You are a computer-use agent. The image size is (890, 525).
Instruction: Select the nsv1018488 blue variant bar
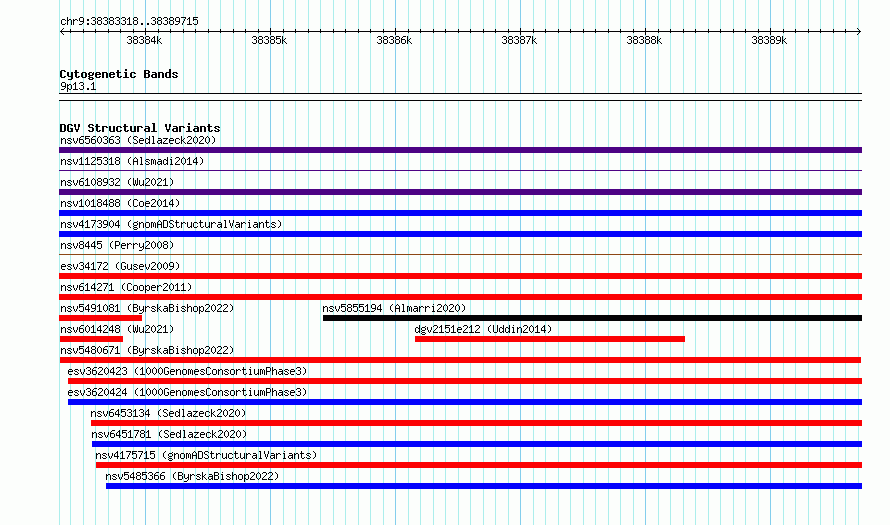tap(460, 213)
